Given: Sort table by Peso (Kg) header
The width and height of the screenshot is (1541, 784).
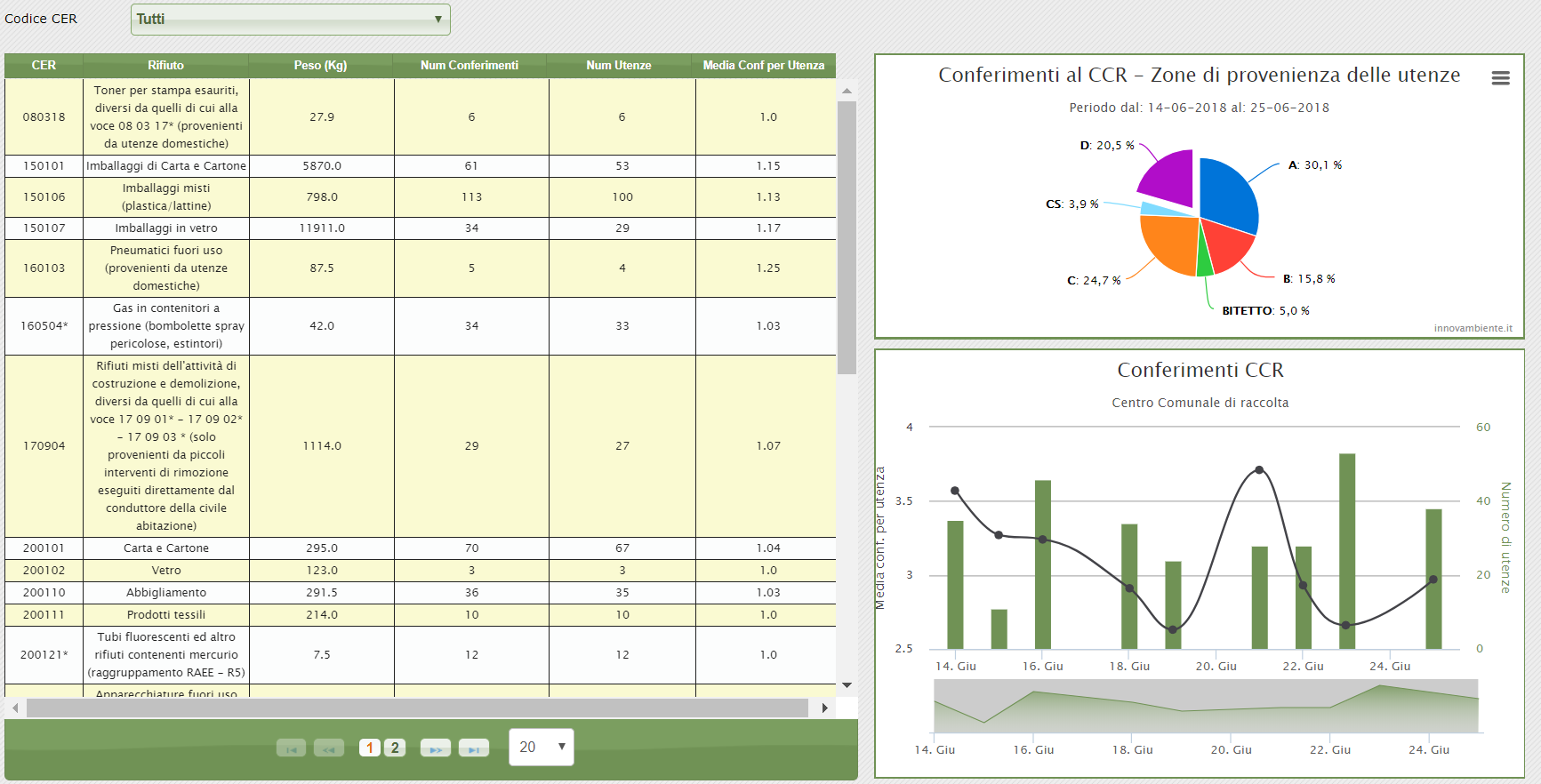Looking at the screenshot, I should 321,65.
